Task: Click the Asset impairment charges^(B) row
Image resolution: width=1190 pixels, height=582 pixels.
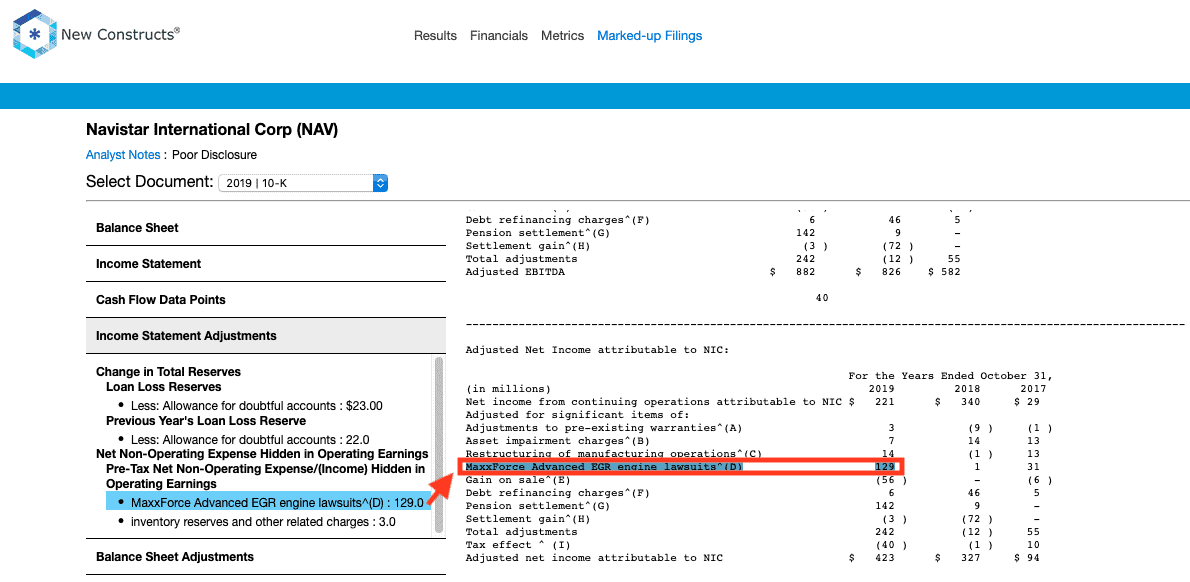Action: 752,441
